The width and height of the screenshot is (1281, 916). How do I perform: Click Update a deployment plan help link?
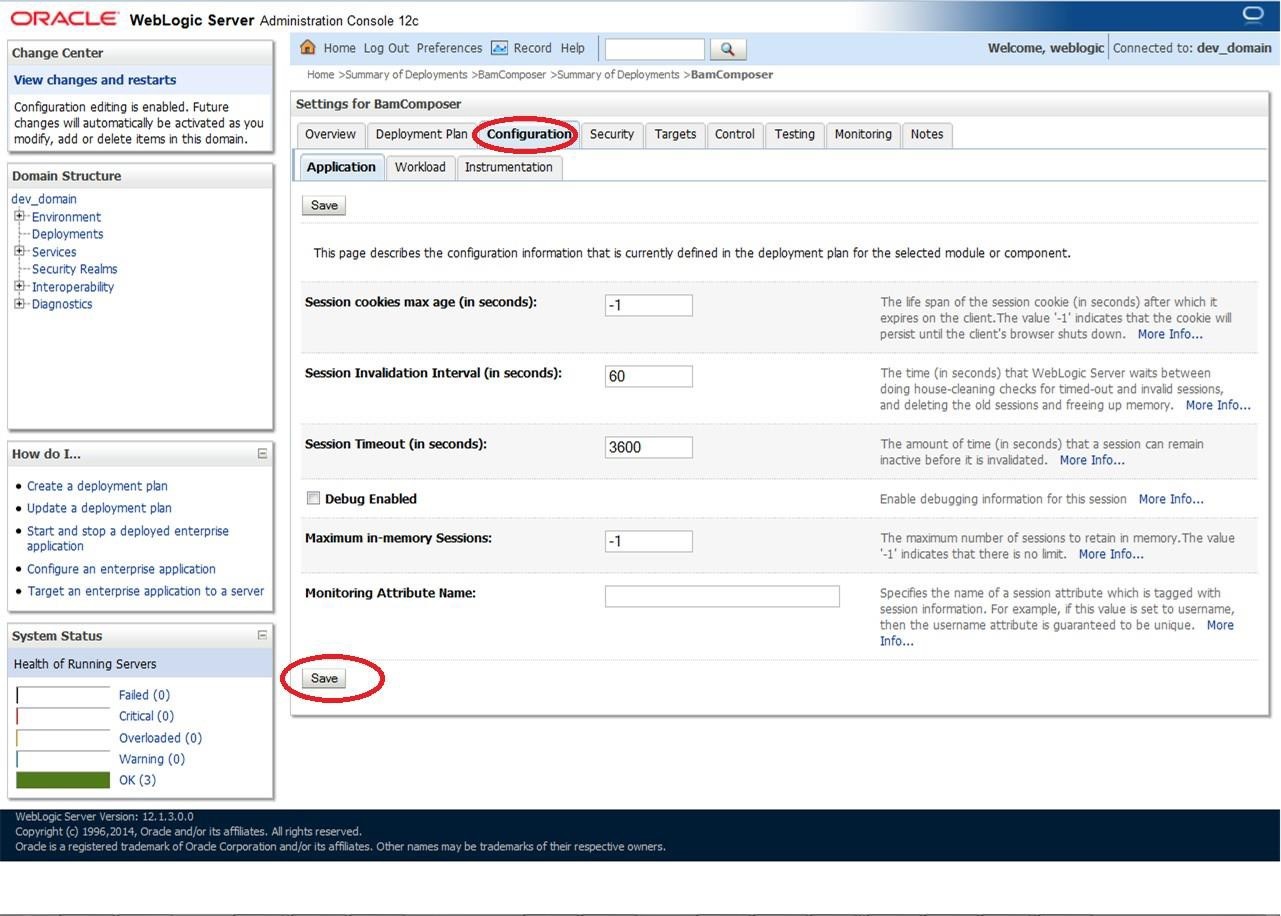tap(99, 508)
